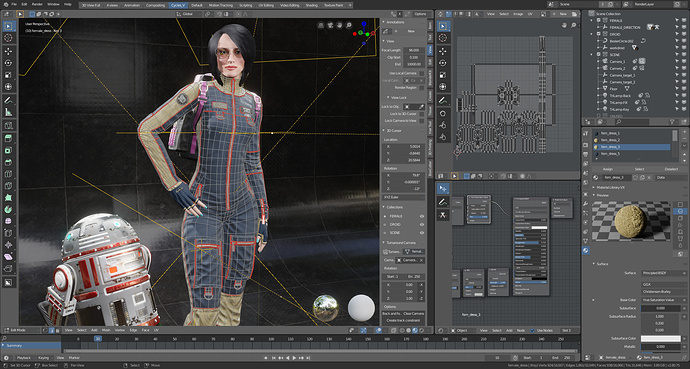Click the Assign material button
690x369 pixels.
click(x=607, y=169)
